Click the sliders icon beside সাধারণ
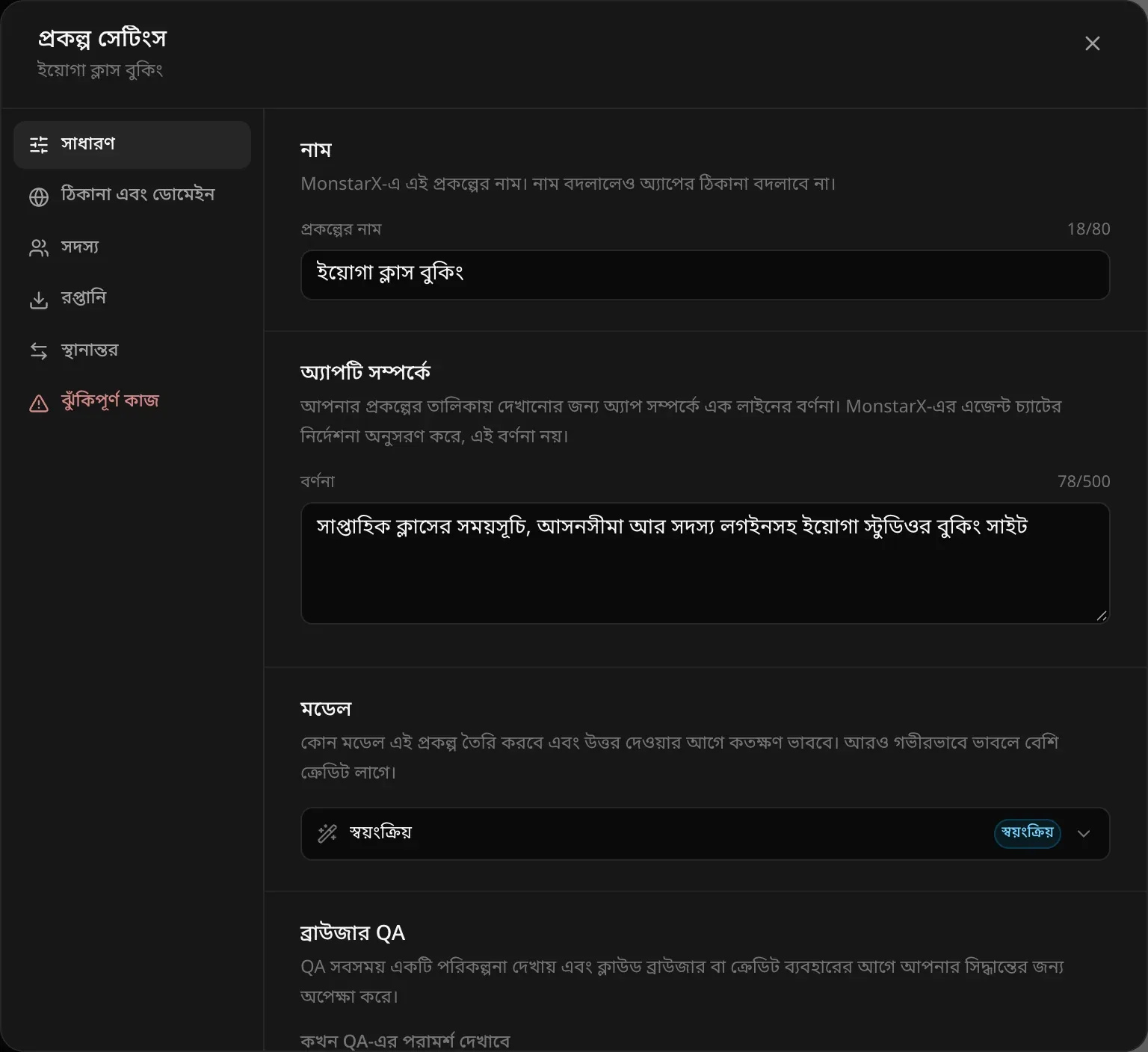Image resolution: width=1148 pixels, height=1052 pixels. [x=39, y=144]
